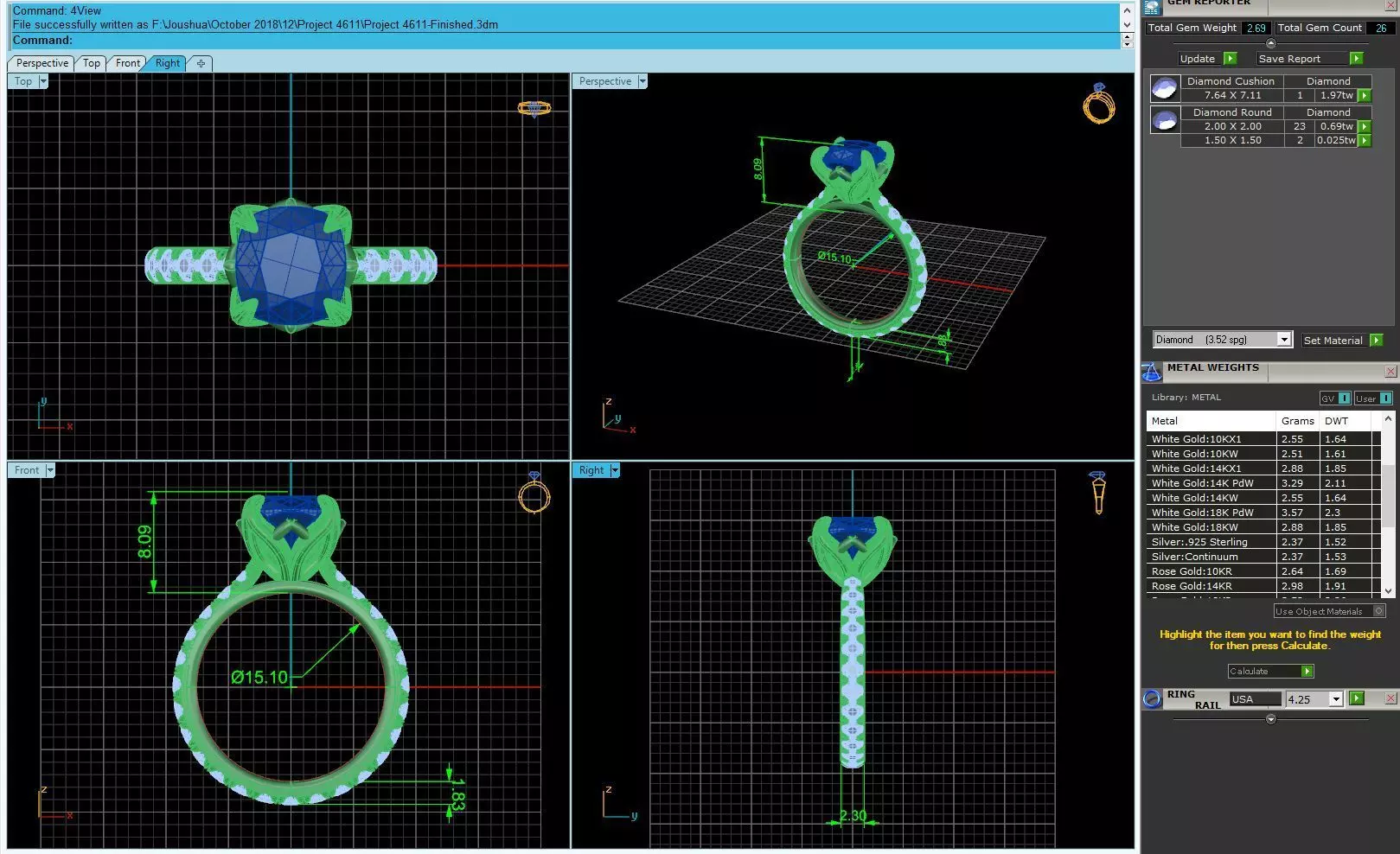This screenshot has width=1400, height=854.
Task: Click the Set Material button
Action: click(1333, 341)
